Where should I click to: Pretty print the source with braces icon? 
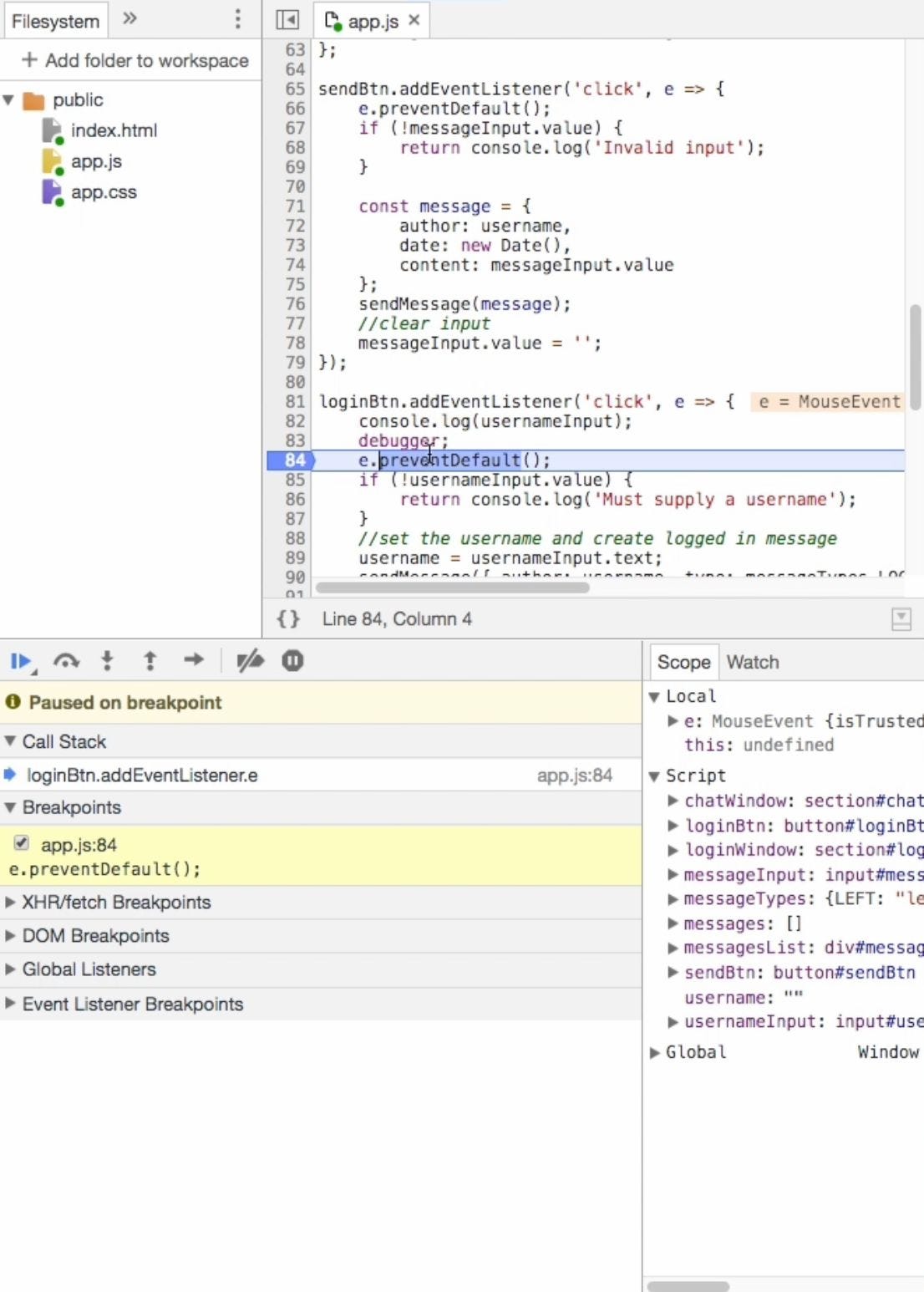click(288, 619)
